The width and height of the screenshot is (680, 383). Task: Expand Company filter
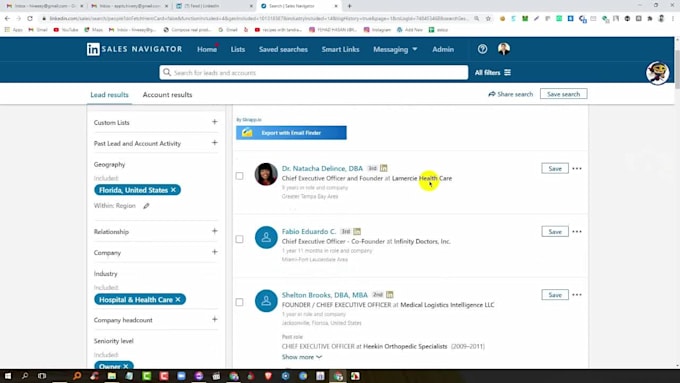click(215, 252)
